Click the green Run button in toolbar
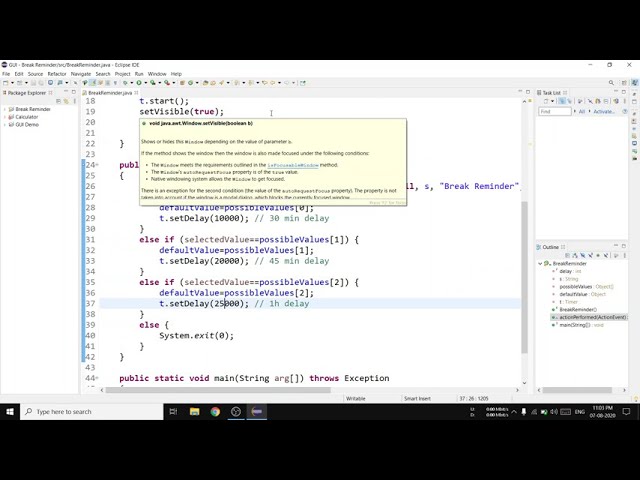 click(x=139, y=83)
